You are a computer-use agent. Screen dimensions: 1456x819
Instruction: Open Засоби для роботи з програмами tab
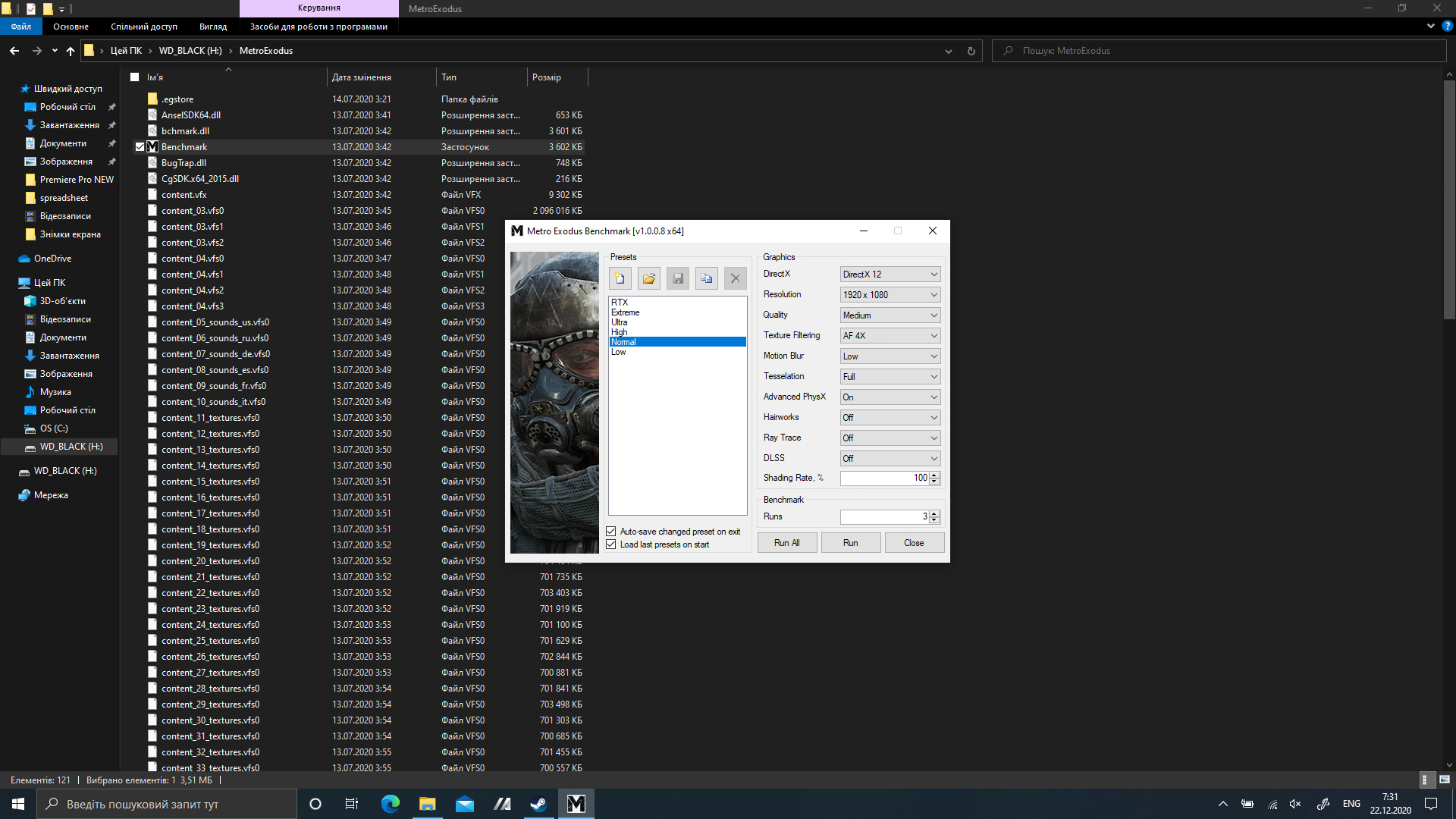coord(318,27)
